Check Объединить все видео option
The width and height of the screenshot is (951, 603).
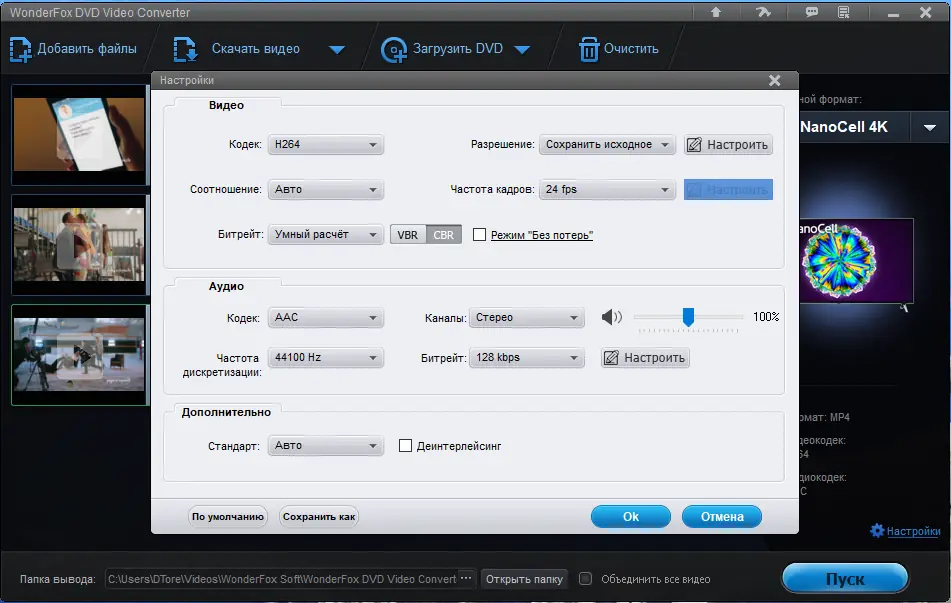(x=585, y=579)
